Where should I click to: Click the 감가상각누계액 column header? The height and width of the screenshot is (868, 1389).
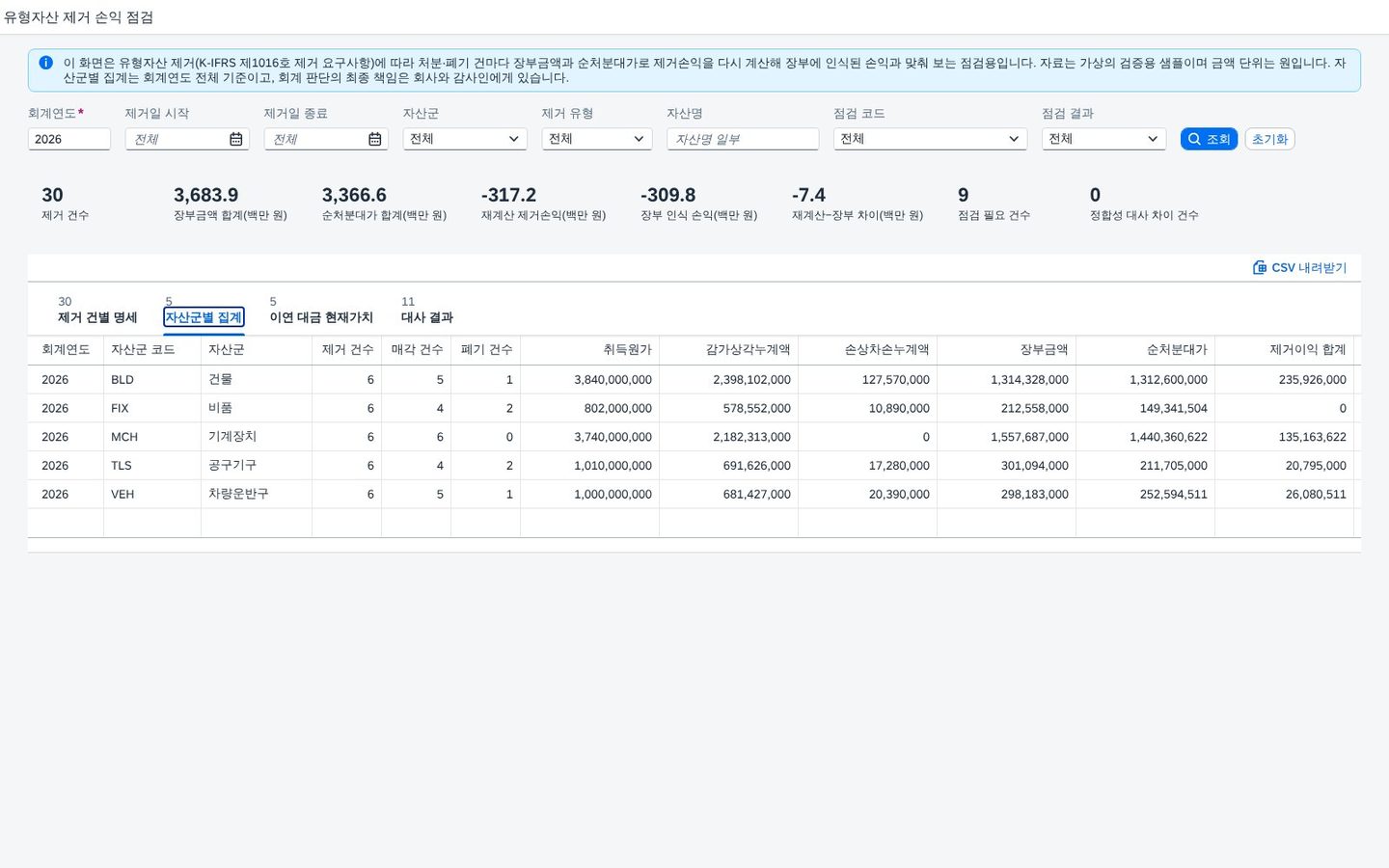(729, 350)
